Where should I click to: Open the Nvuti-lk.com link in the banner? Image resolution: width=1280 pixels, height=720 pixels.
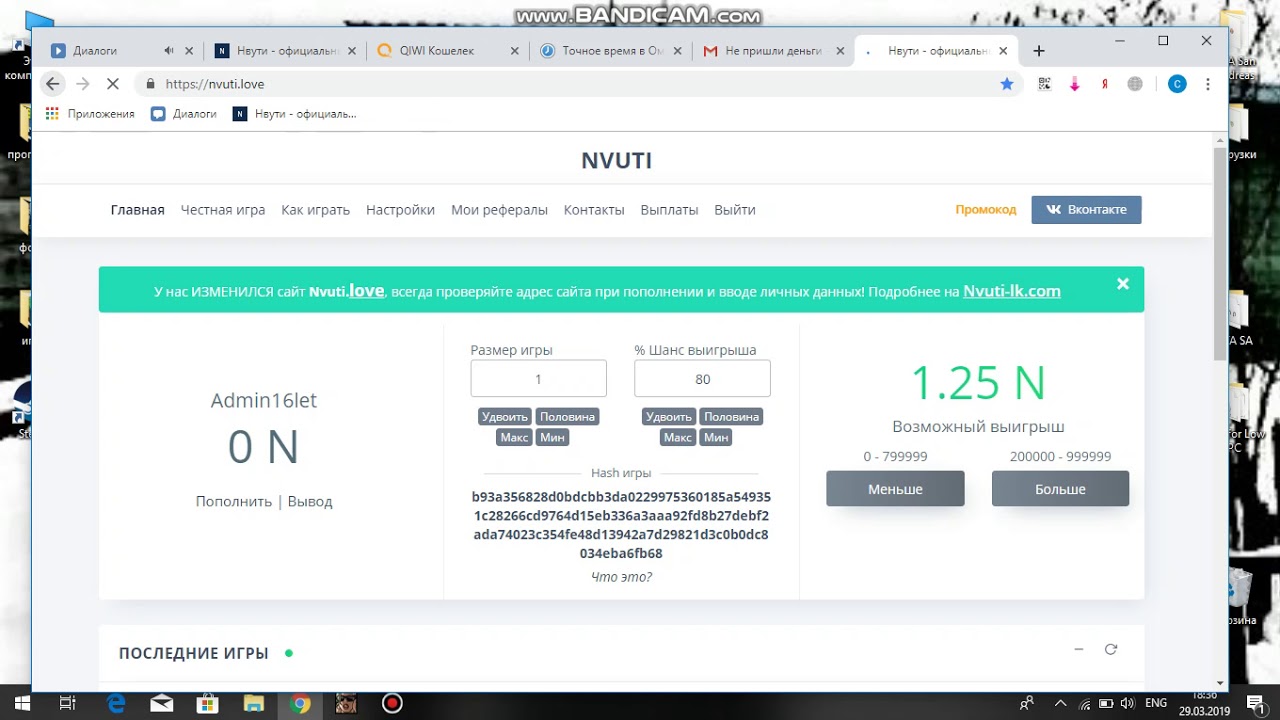(x=1012, y=291)
